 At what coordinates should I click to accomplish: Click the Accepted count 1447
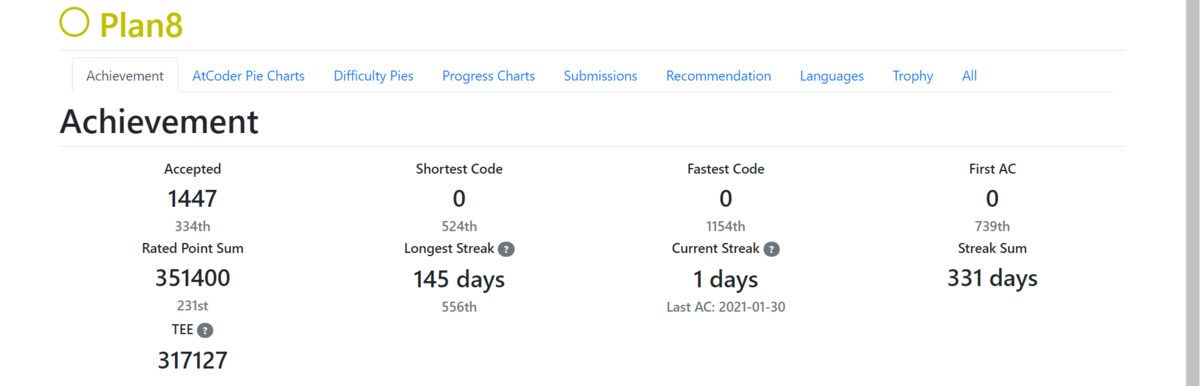click(192, 198)
